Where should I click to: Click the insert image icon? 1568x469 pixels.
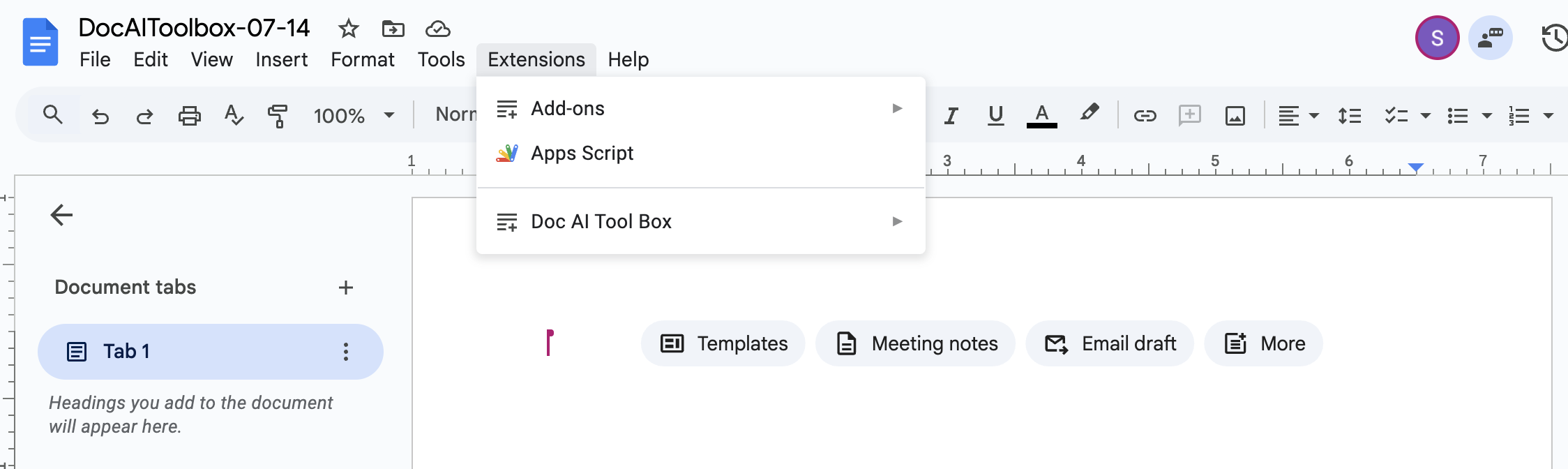(1235, 115)
